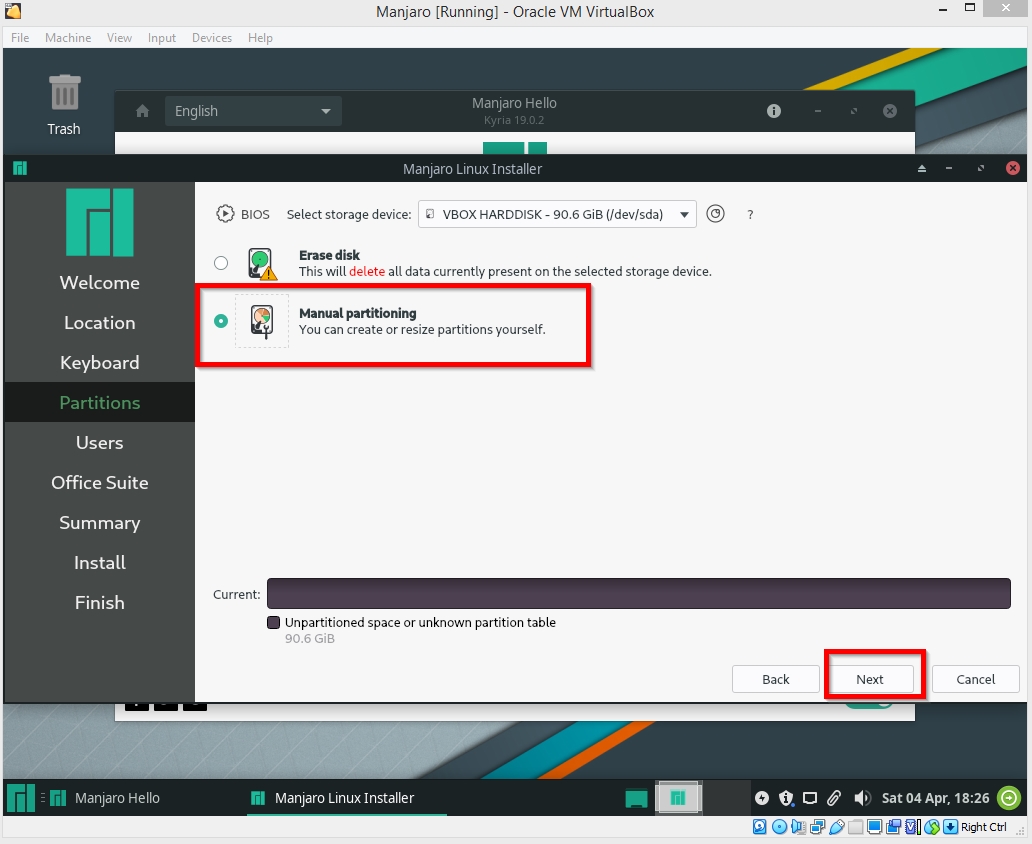
Task: Select the Erase disk radio button
Action: (221, 263)
